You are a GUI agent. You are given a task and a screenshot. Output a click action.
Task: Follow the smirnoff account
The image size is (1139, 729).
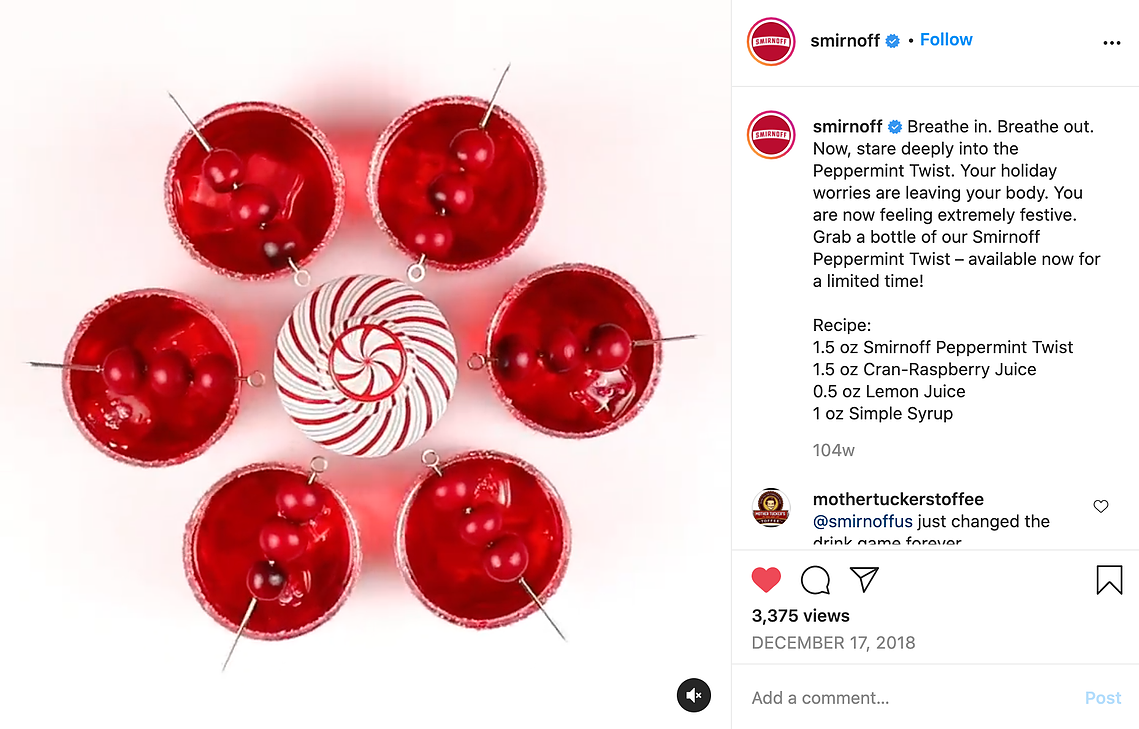(x=946, y=40)
